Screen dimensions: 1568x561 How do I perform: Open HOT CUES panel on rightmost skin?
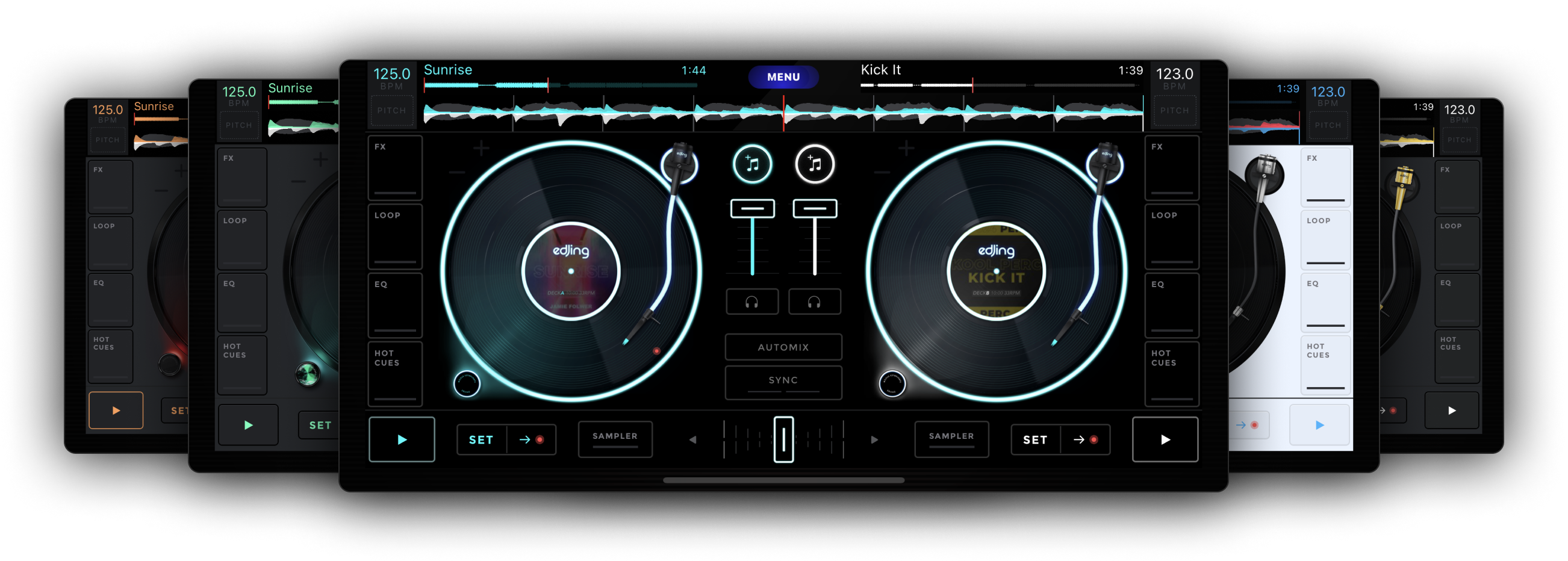click(1457, 356)
